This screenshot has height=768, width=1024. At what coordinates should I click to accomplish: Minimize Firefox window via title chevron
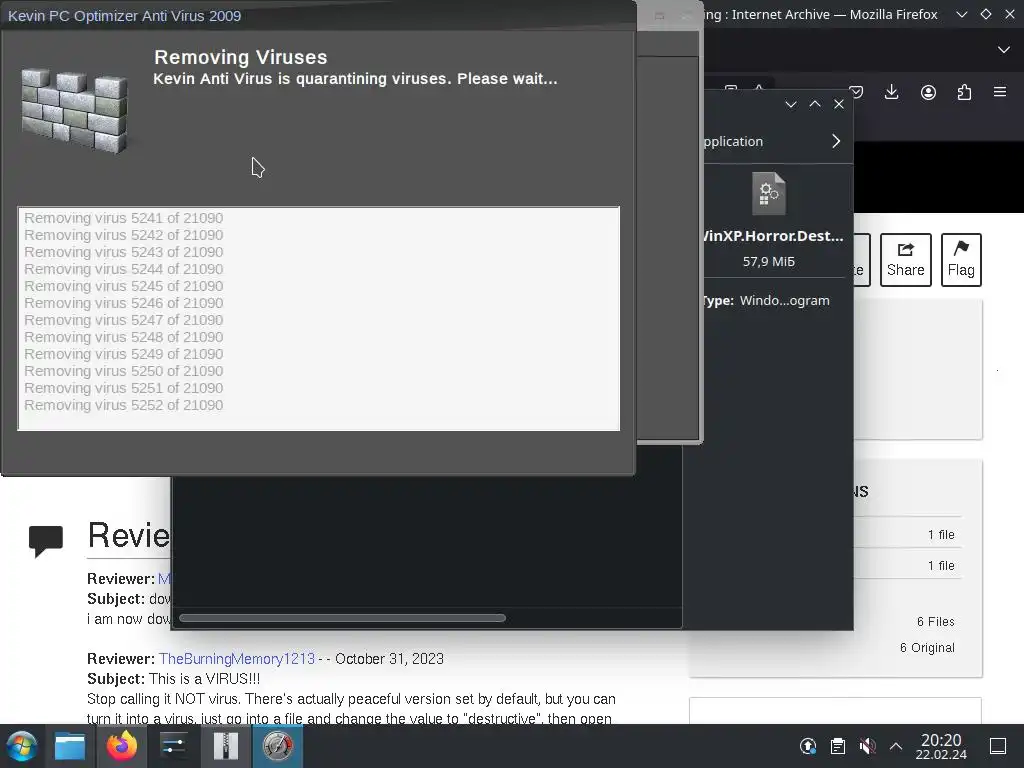click(x=961, y=14)
